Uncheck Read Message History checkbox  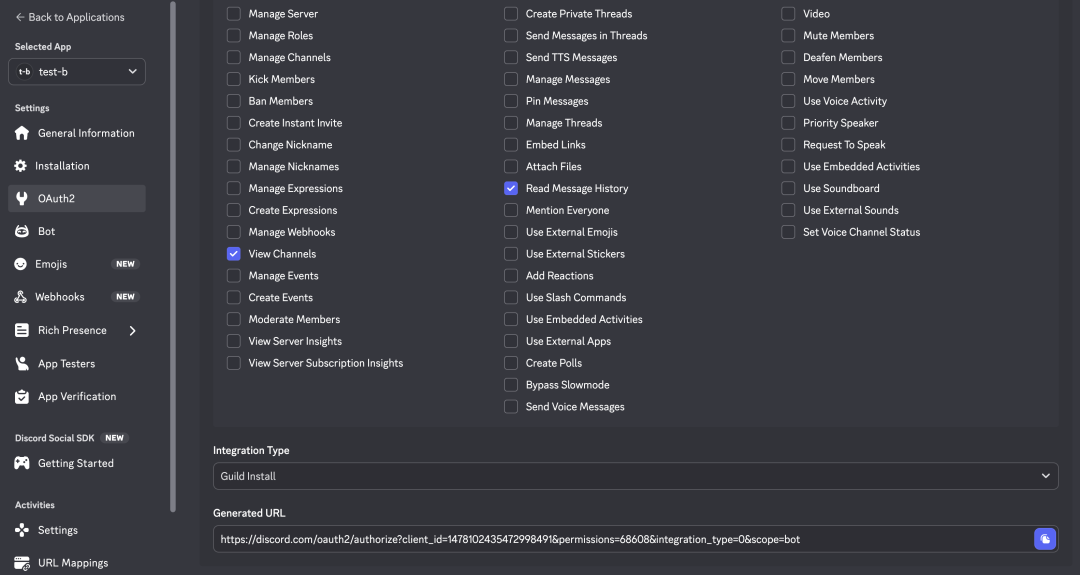[511, 188]
